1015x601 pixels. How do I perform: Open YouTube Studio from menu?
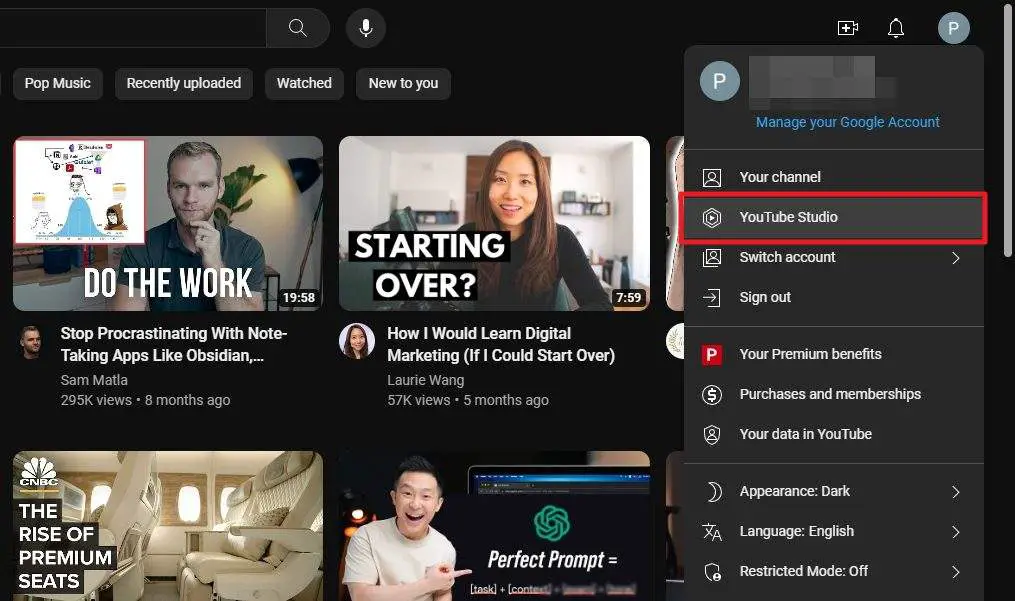(x=834, y=218)
